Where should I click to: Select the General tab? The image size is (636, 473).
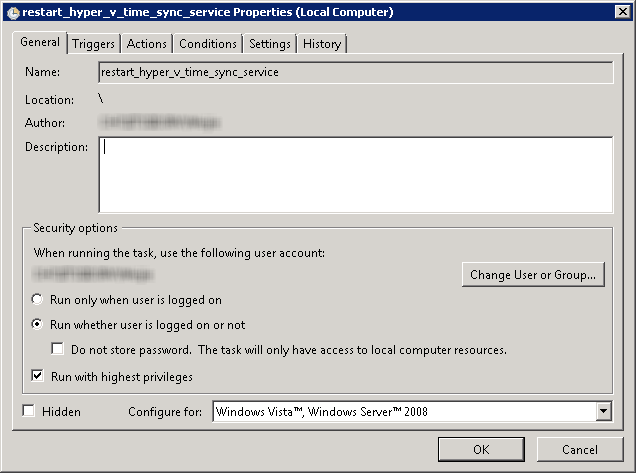click(x=40, y=42)
